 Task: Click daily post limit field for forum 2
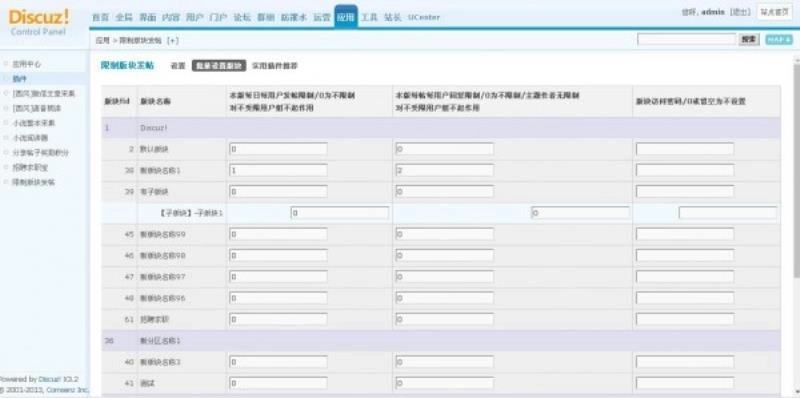click(279, 149)
